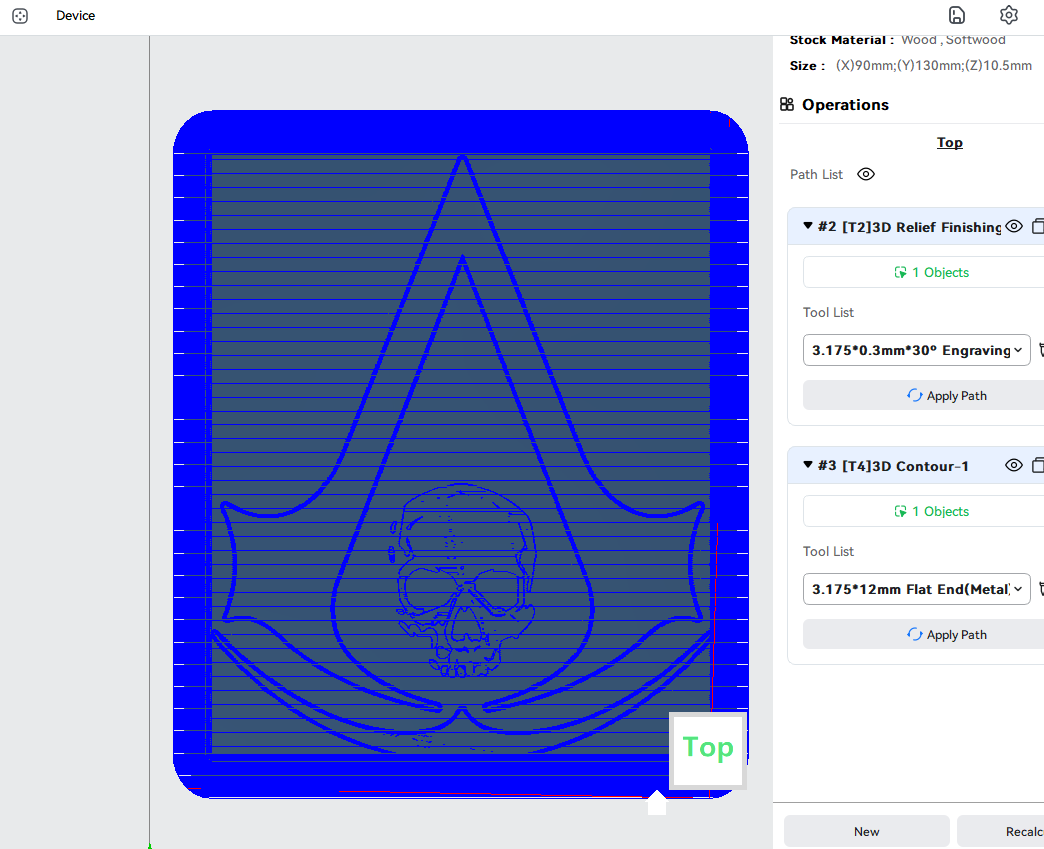Click the Top face of view cube
Screen dimensions: 1044x849
tap(708, 748)
